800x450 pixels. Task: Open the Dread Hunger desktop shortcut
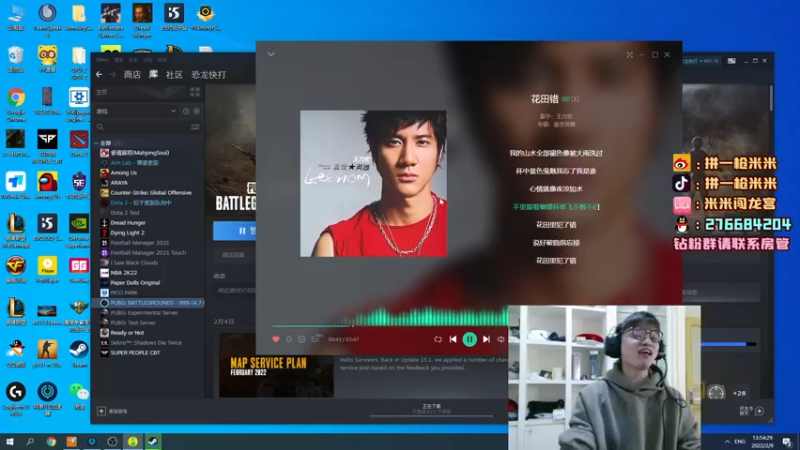click(142, 19)
